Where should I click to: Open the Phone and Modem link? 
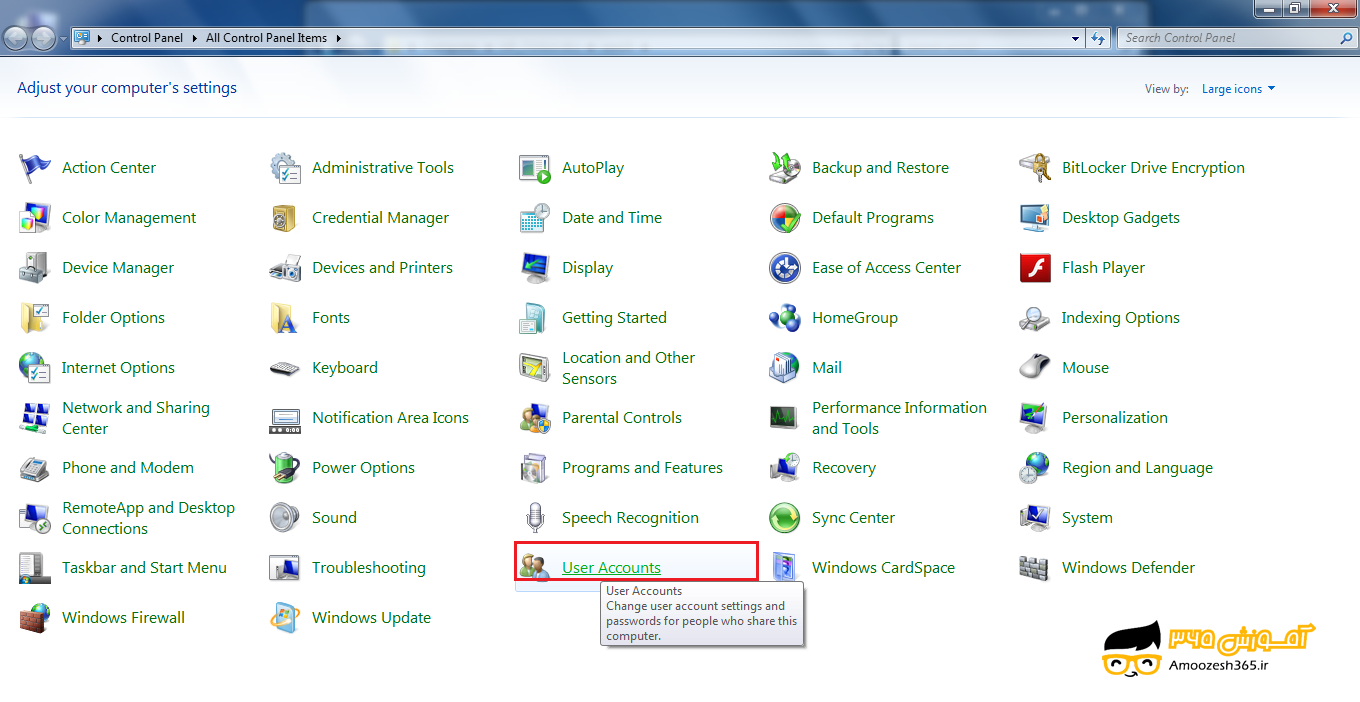(128, 468)
